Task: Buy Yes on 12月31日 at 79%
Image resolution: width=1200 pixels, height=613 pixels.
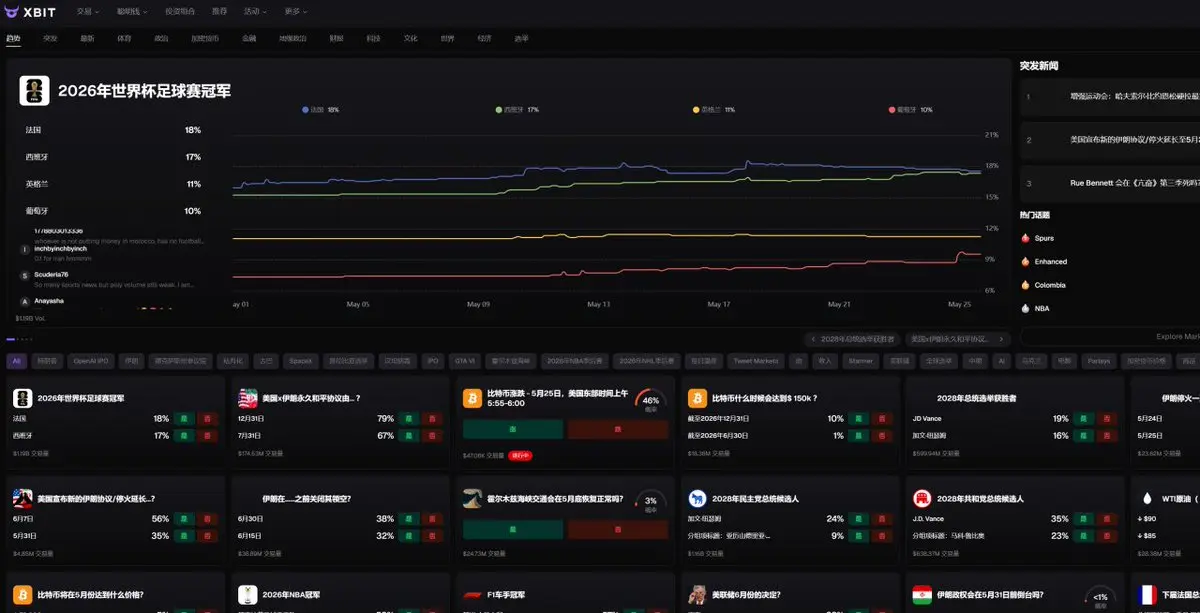Action: tap(408, 419)
